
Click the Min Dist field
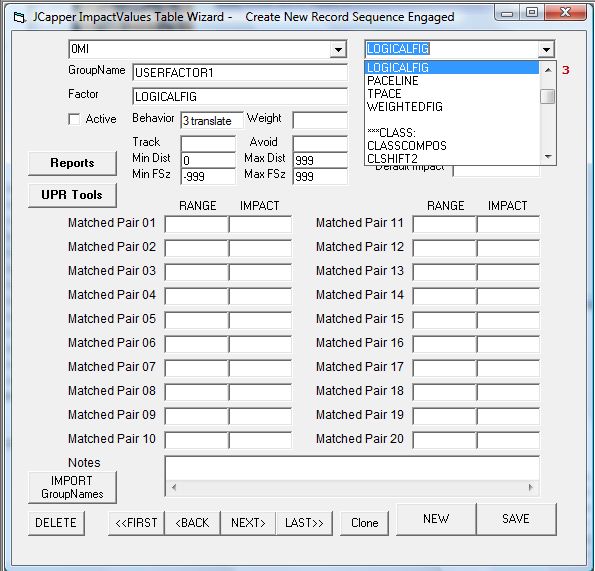[208, 160]
